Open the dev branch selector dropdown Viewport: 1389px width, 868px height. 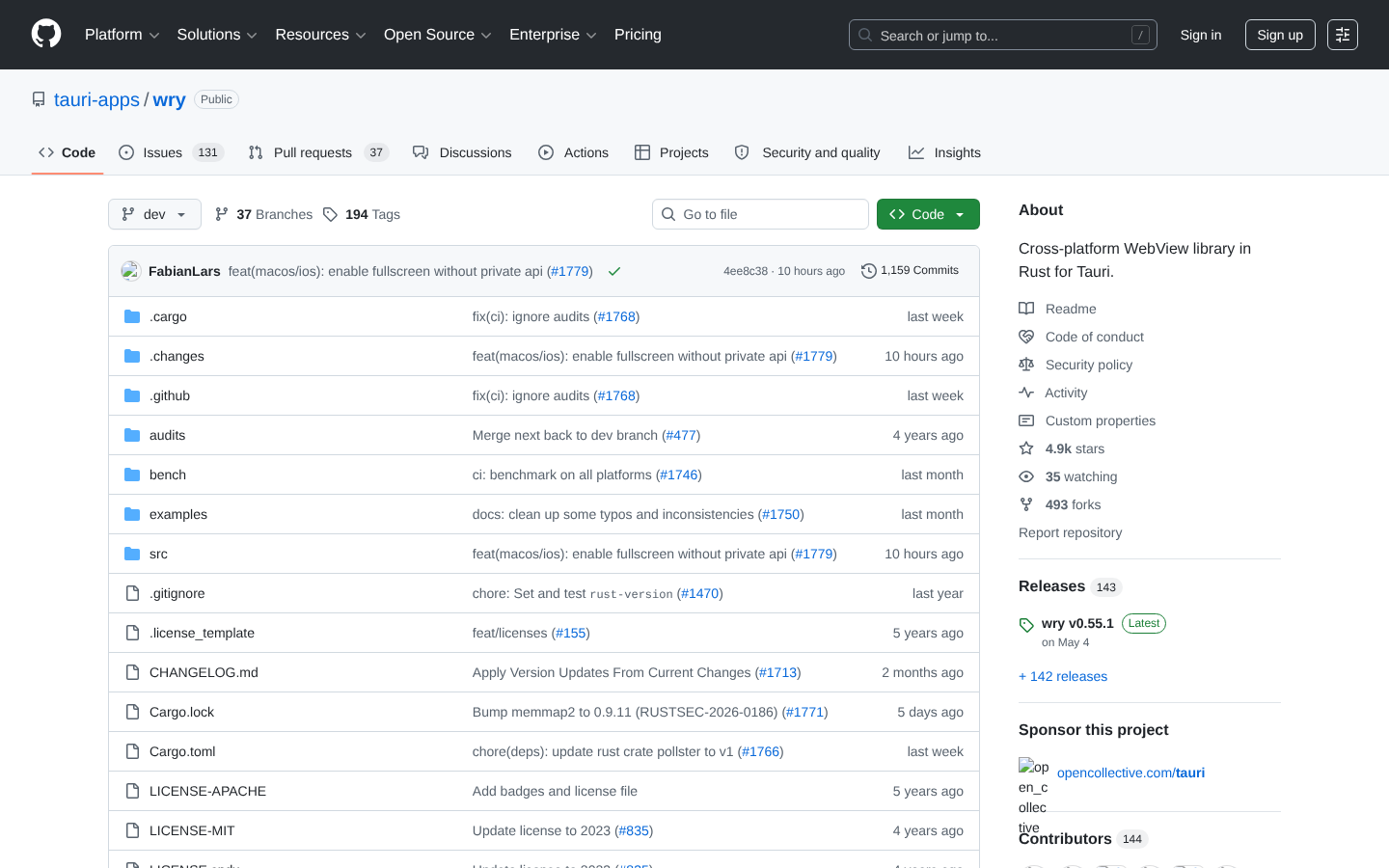point(154,214)
